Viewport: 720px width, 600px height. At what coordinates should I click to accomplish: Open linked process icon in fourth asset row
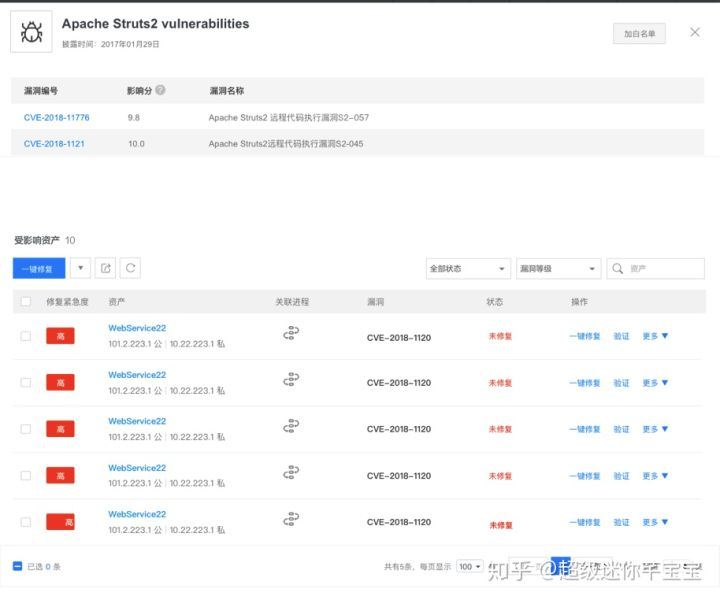pyautogui.click(x=291, y=472)
